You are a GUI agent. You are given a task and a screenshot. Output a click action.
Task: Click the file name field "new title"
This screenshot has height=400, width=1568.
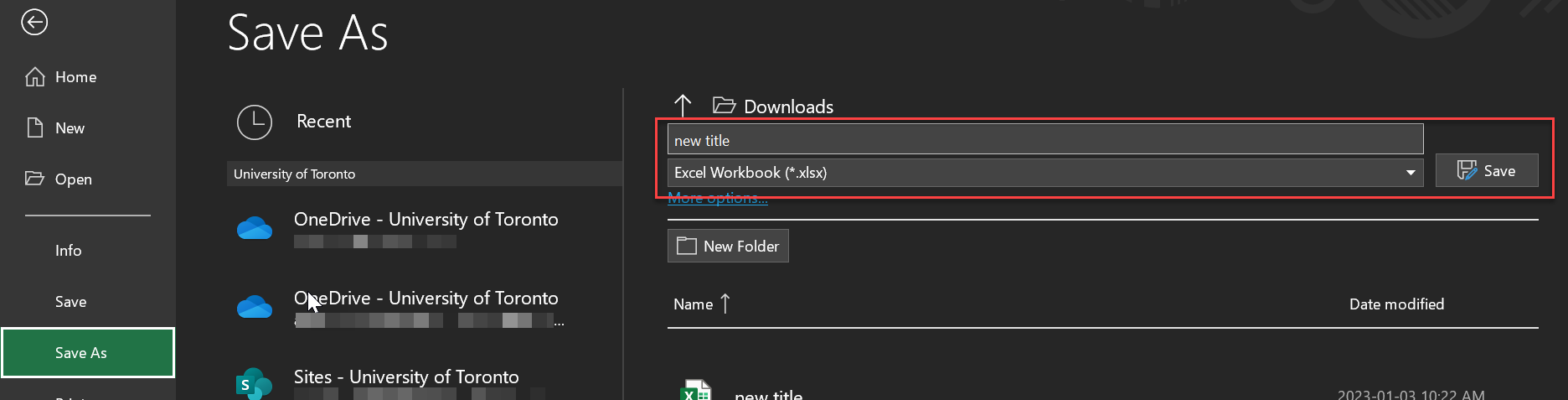[1044, 140]
